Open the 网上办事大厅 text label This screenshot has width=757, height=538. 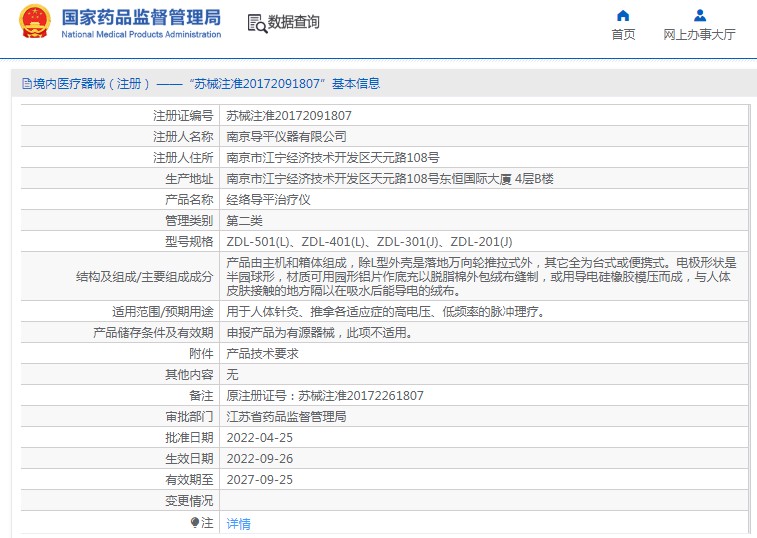point(700,34)
